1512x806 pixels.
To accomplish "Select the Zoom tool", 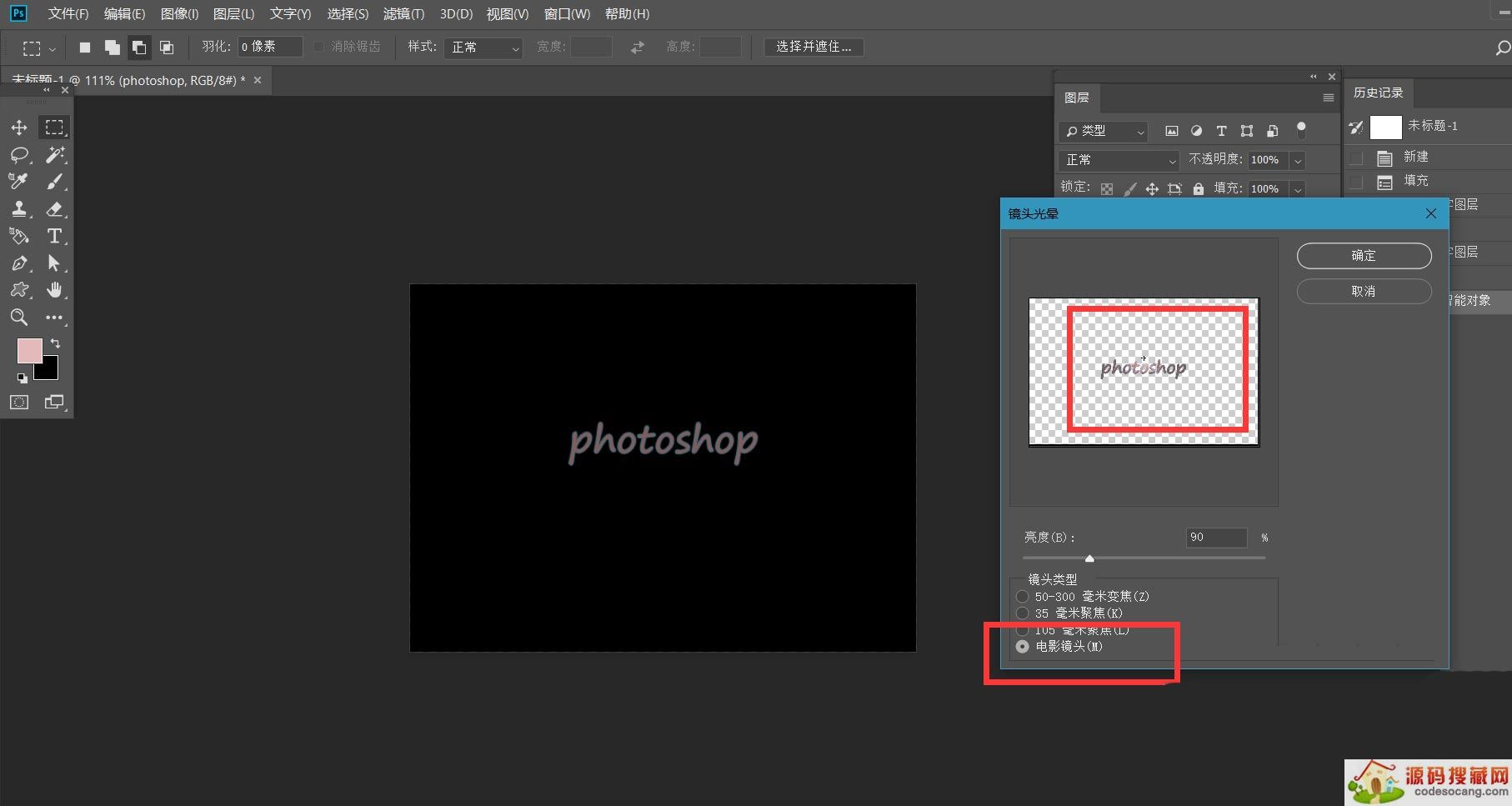I will [x=19, y=317].
